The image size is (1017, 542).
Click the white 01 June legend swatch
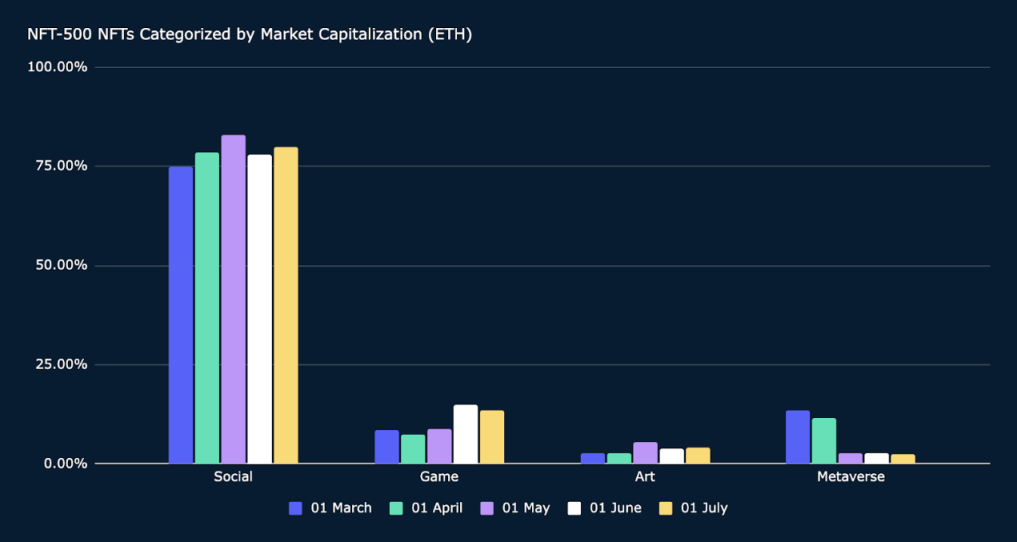coord(575,508)
